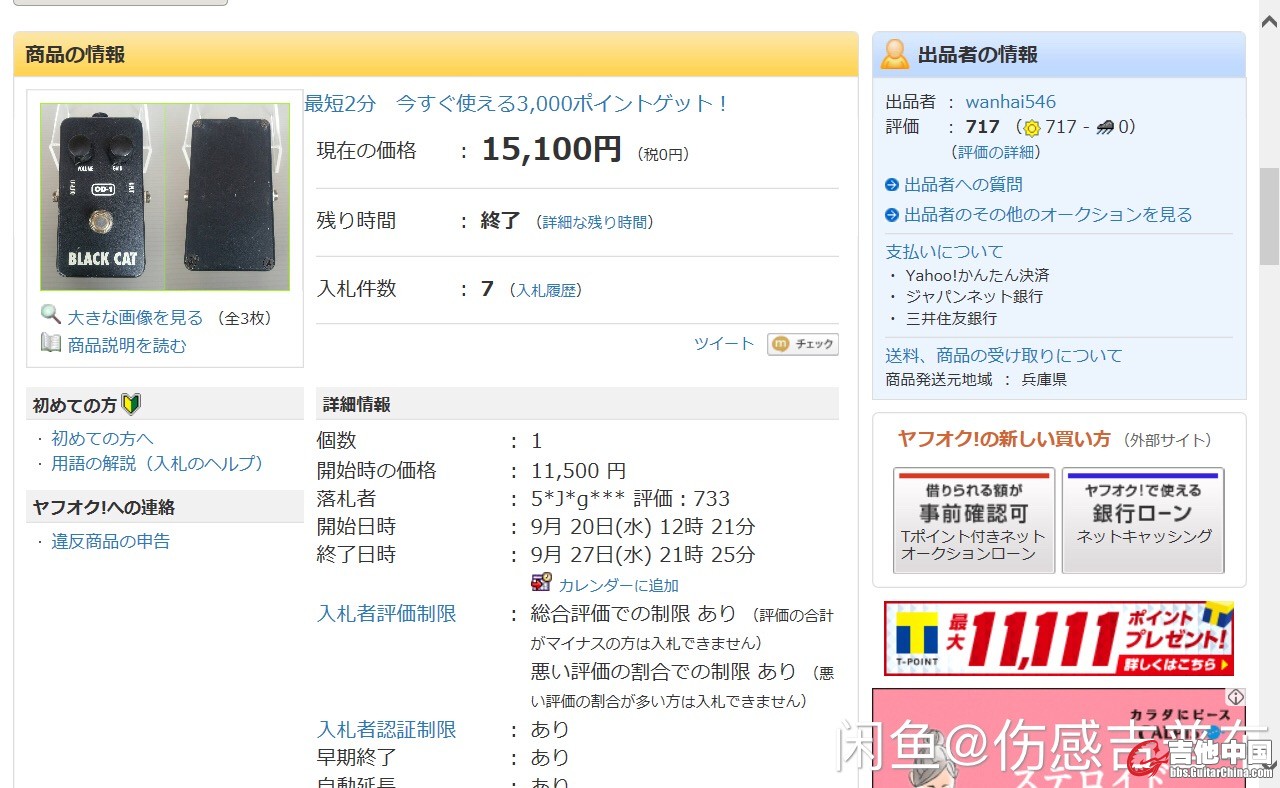Click Black Cat pedal front thumbnail
This screenshot has height=788, width=1280.
click(102, 197)
